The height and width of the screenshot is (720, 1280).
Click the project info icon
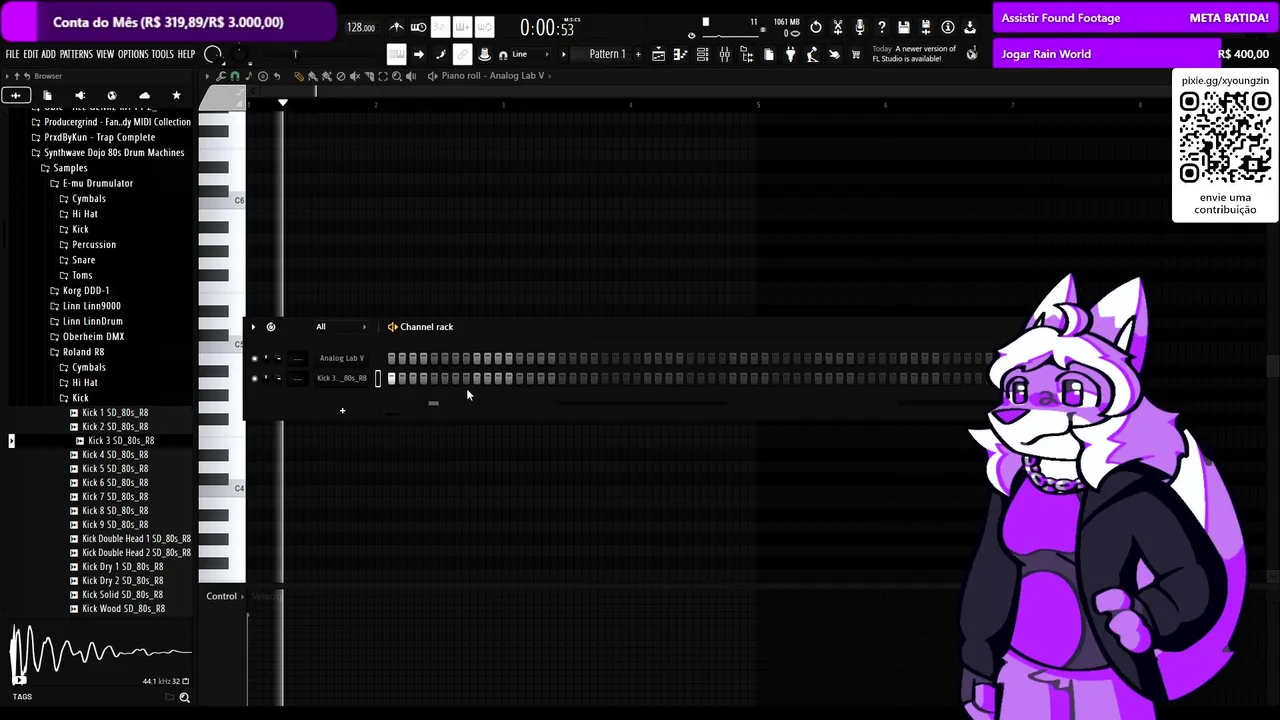coord(948,27)
